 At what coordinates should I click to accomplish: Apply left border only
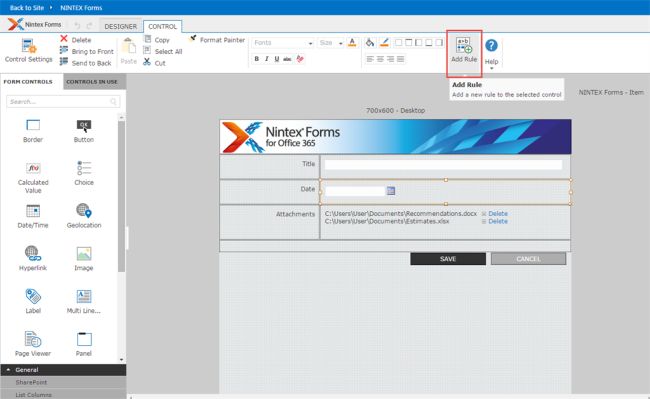tap(419, 42)
